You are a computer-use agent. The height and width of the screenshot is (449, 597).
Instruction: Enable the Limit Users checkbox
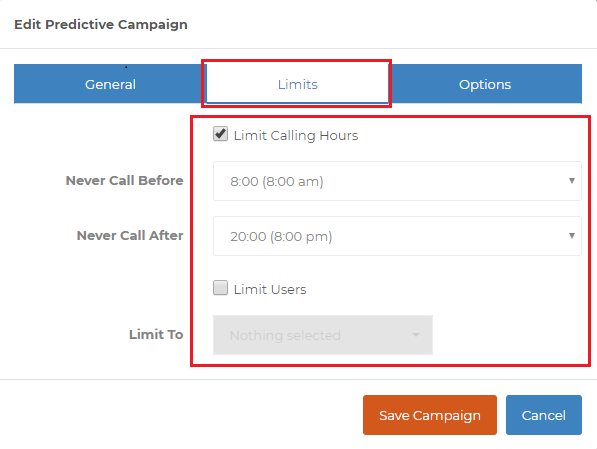220,288
